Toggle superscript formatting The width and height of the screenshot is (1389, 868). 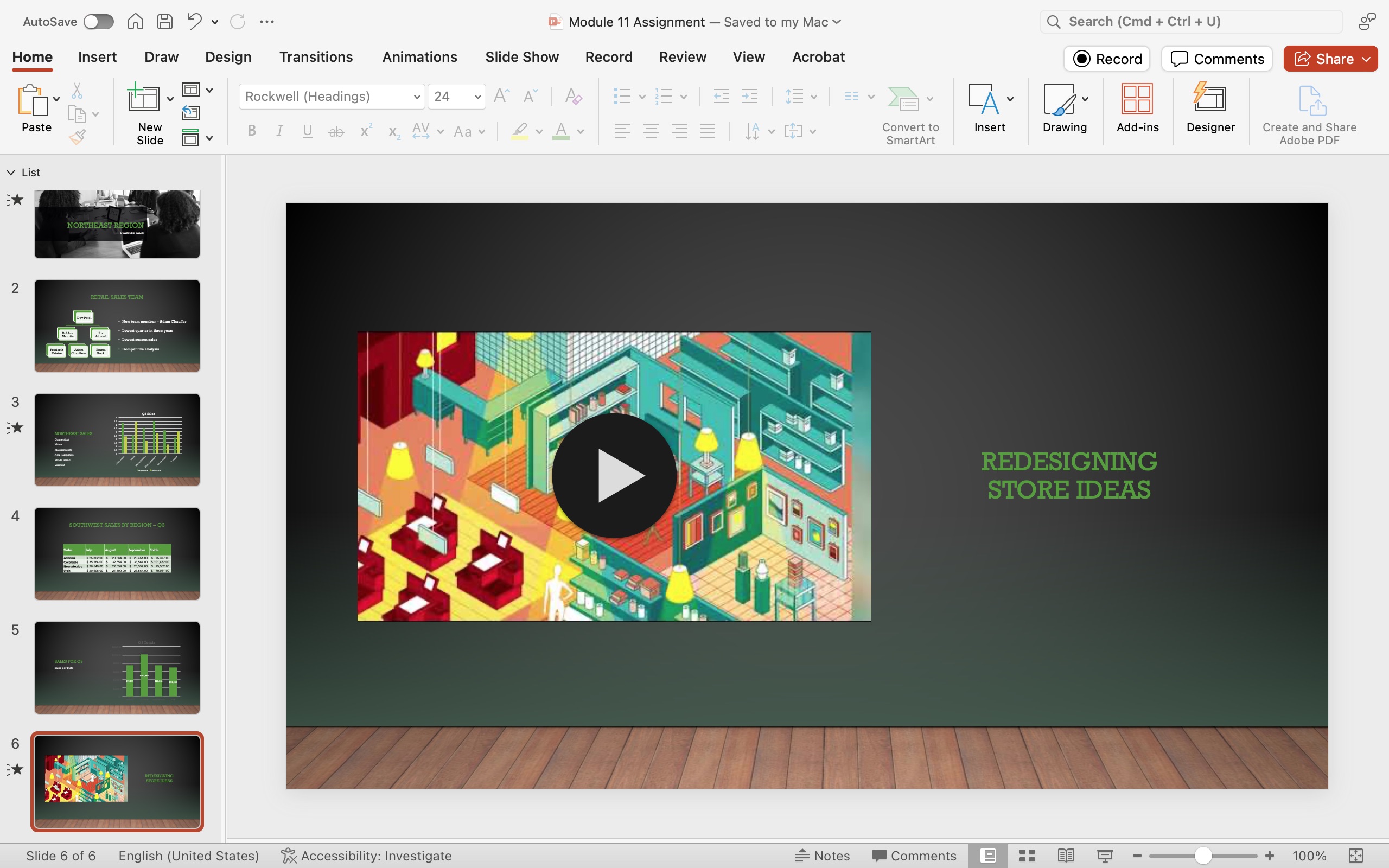(366, 131)
